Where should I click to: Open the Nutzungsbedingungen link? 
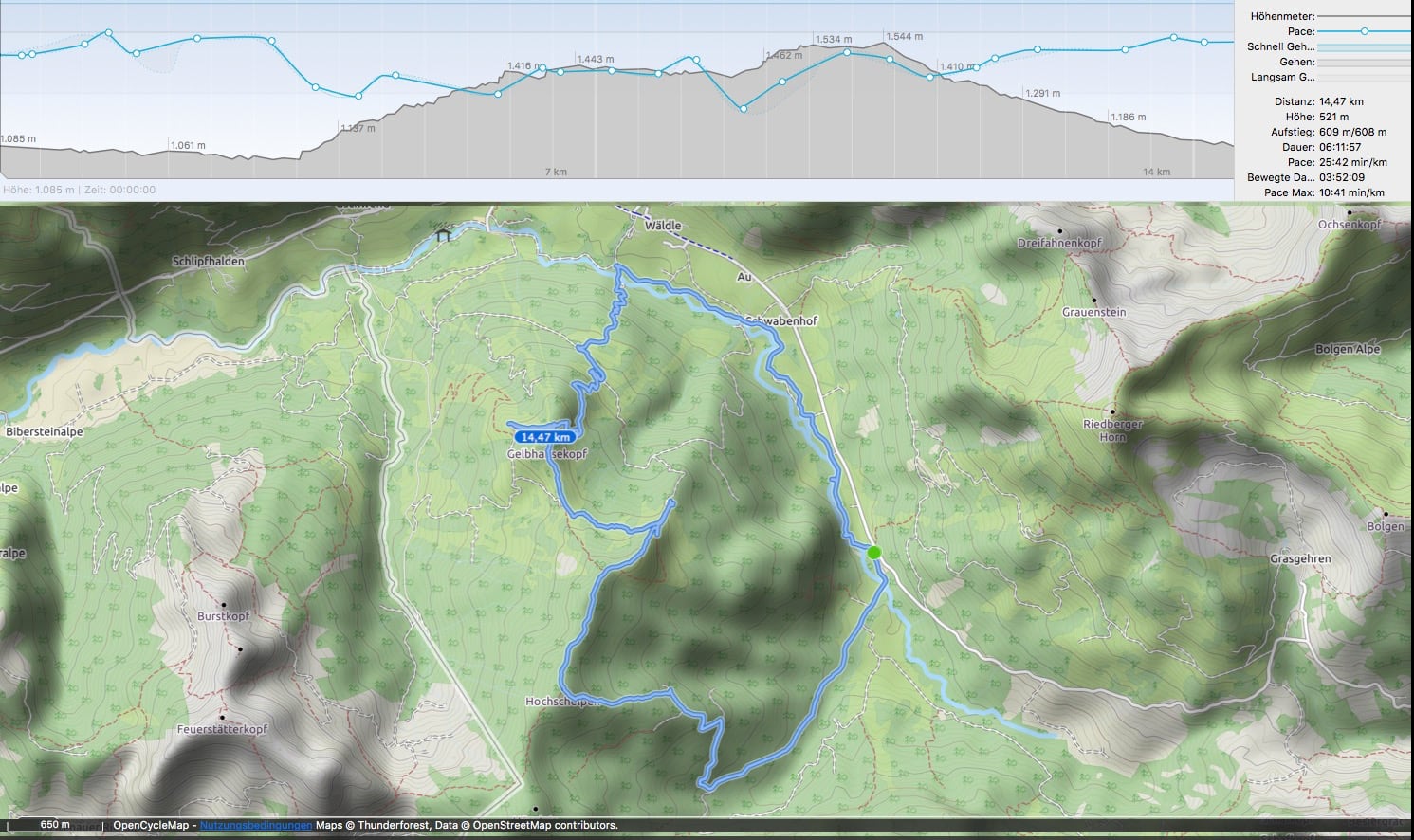click(256, 825)
